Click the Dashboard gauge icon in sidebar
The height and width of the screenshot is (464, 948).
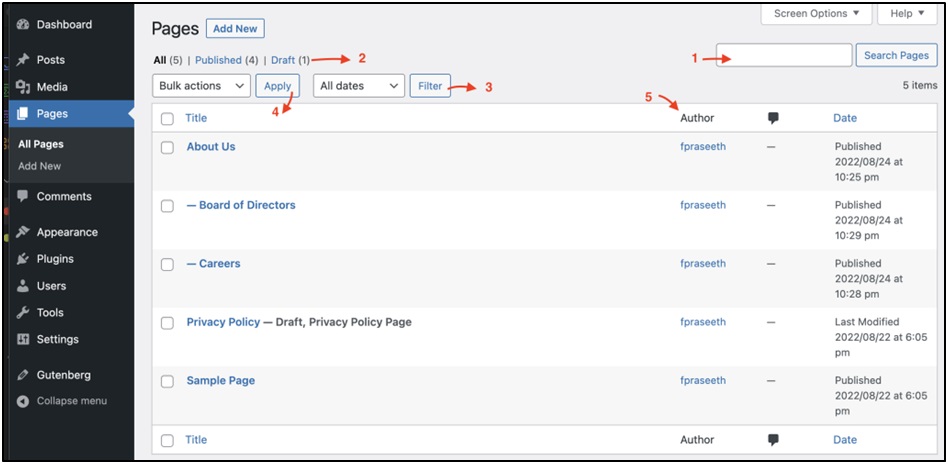coord(23,25)
